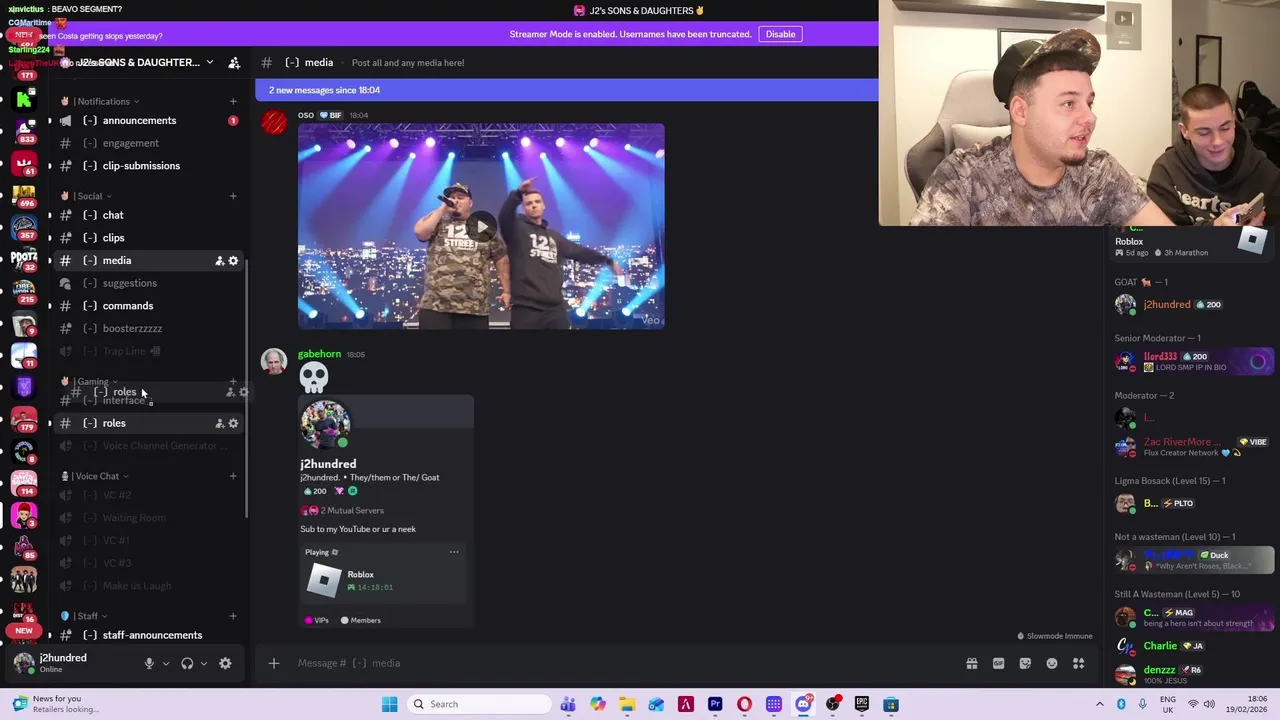Add channel to Notifications category
1280x720 pixels.
point(233,101)
